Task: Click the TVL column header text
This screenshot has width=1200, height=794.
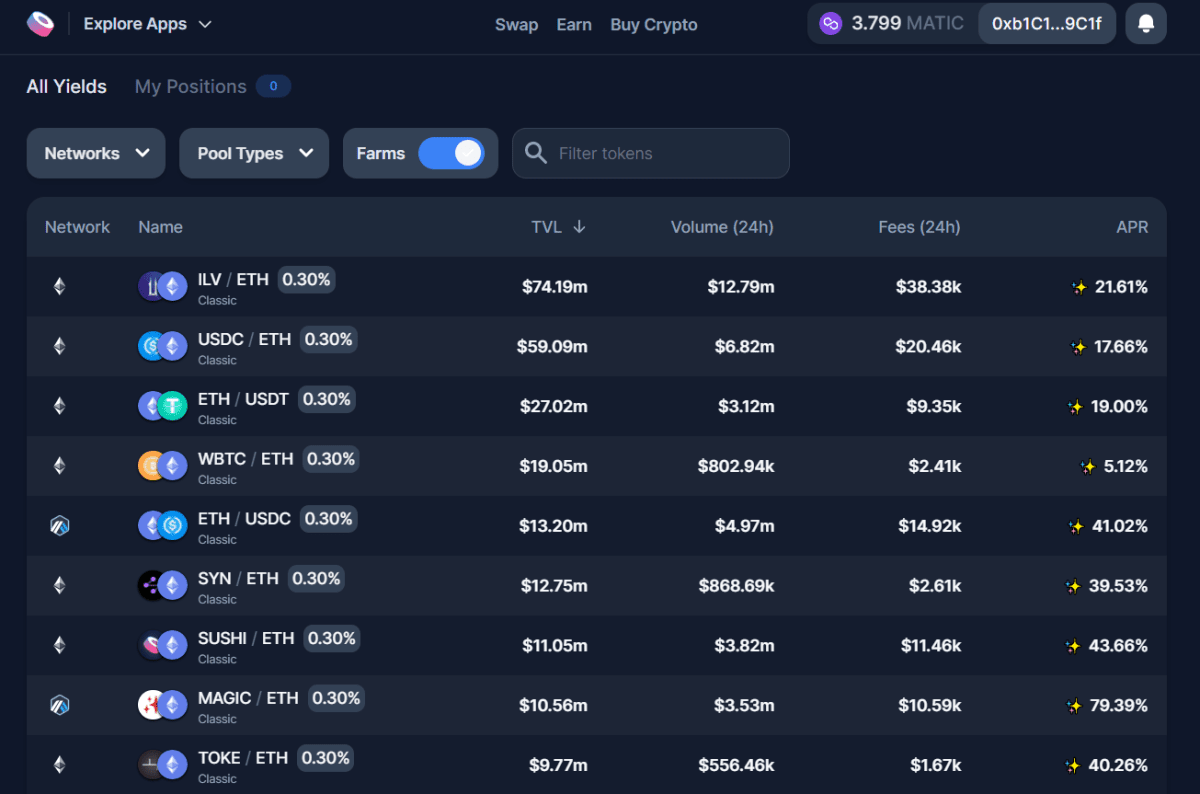Action: click(x=547, y=227)
